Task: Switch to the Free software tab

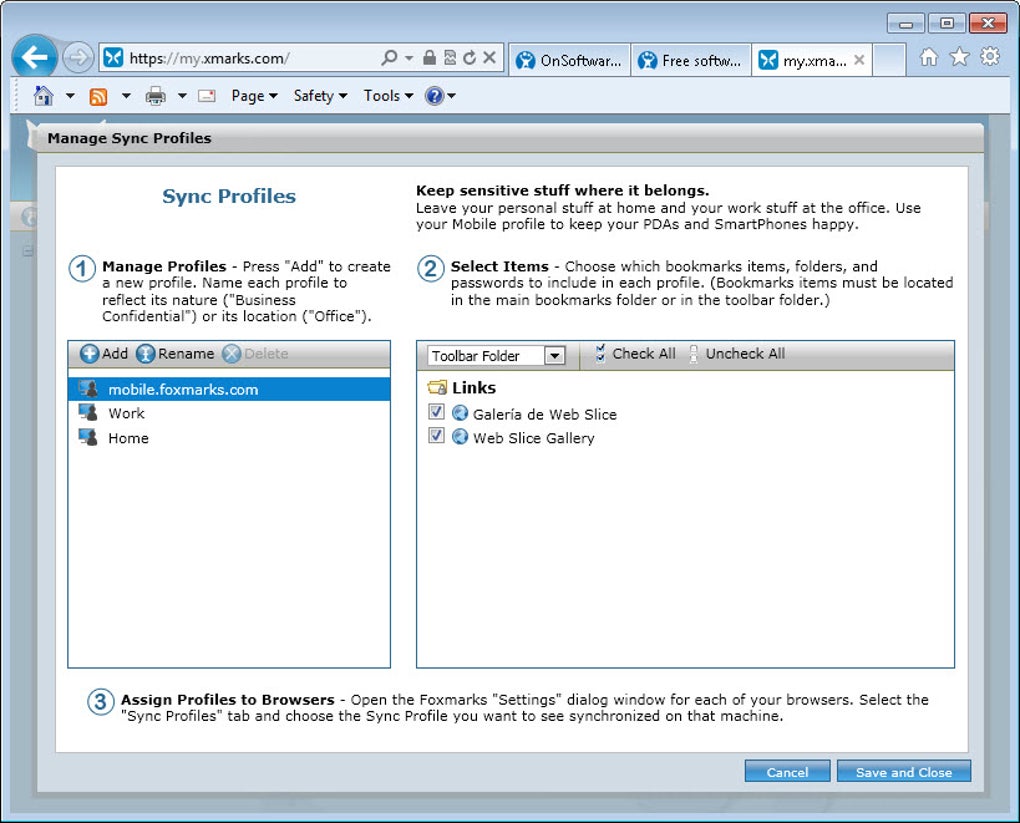Action: point(691,61)
